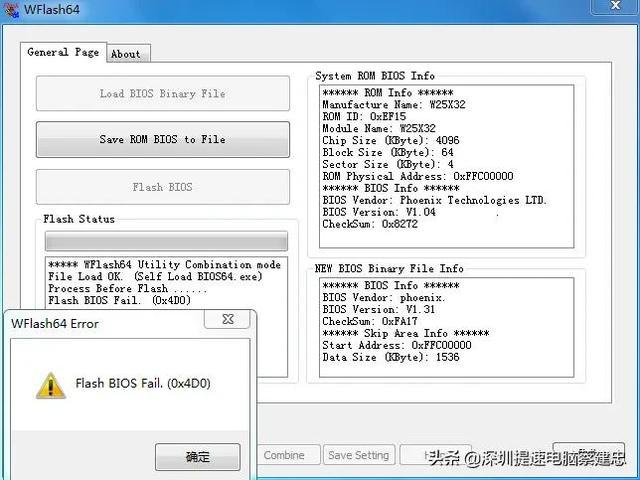The width and height of the screenshot is (640, 480).
Task: Click the BIOS Version V1.31 line
Action: tap(378, 309)
